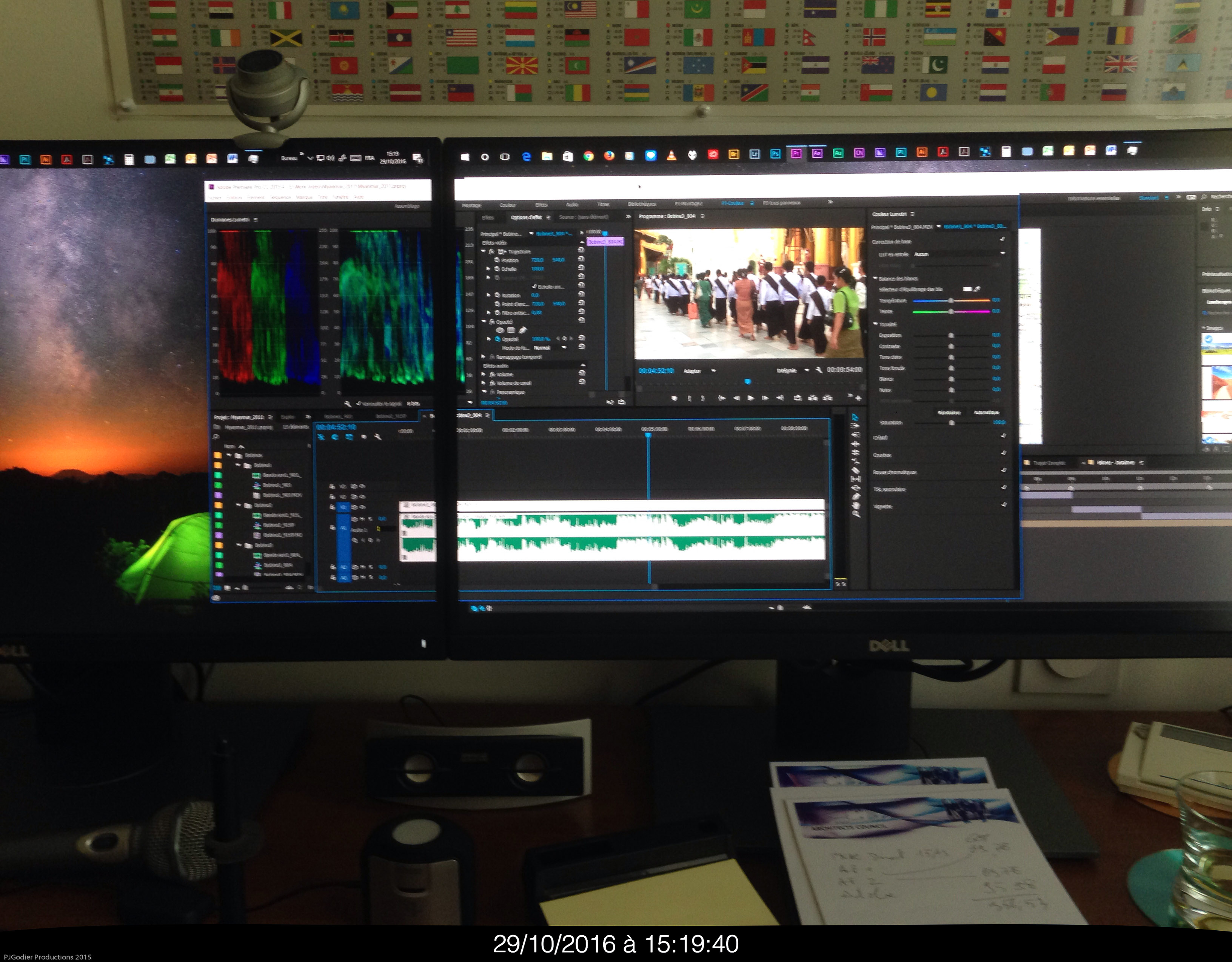Click the Température slider handle
1232x962 pixels.
point(951,301)
